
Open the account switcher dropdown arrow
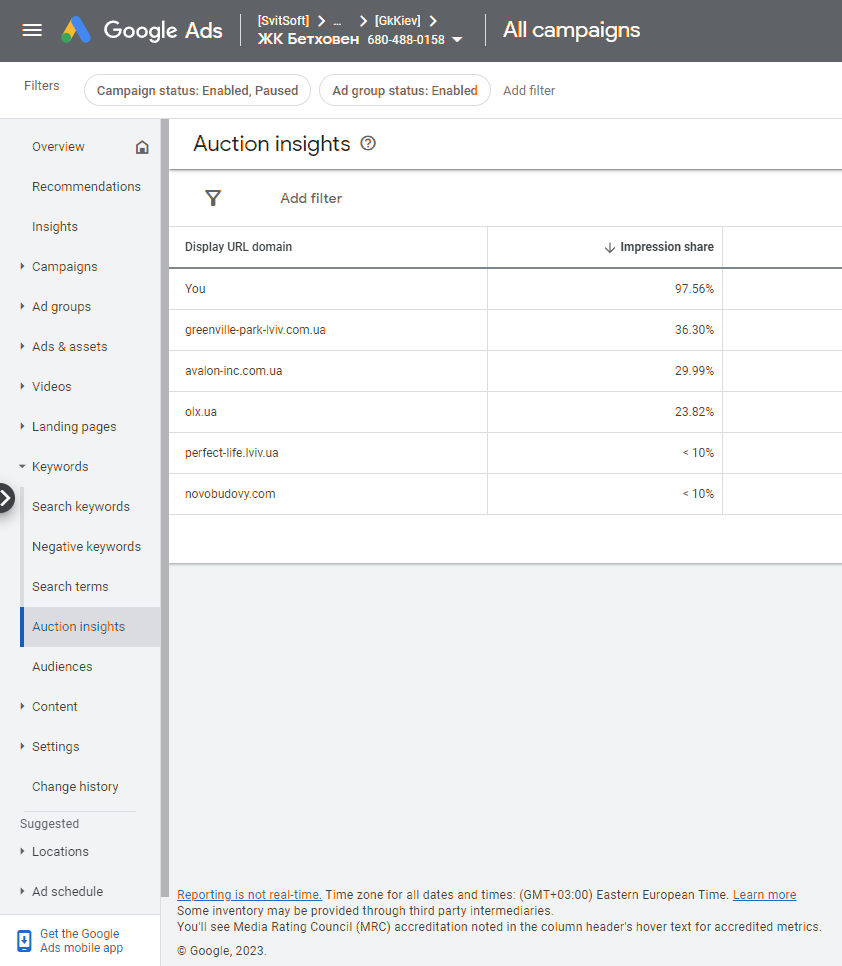pos(457,39)
